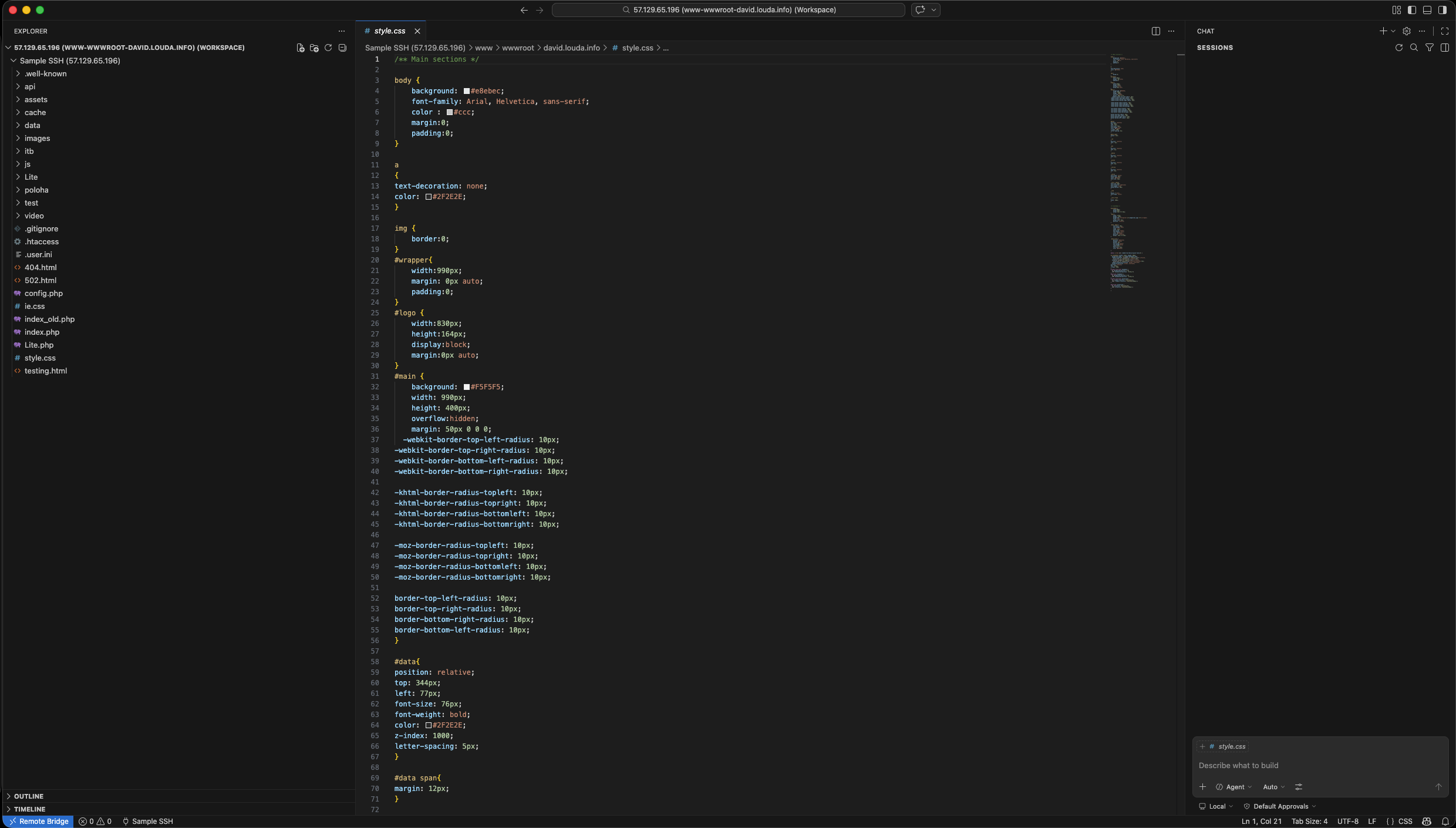Toggle the secondary sidebar visibility
Image resolution: width=1456 pixels, height=828 pixels.
[x=1442, y=10]
